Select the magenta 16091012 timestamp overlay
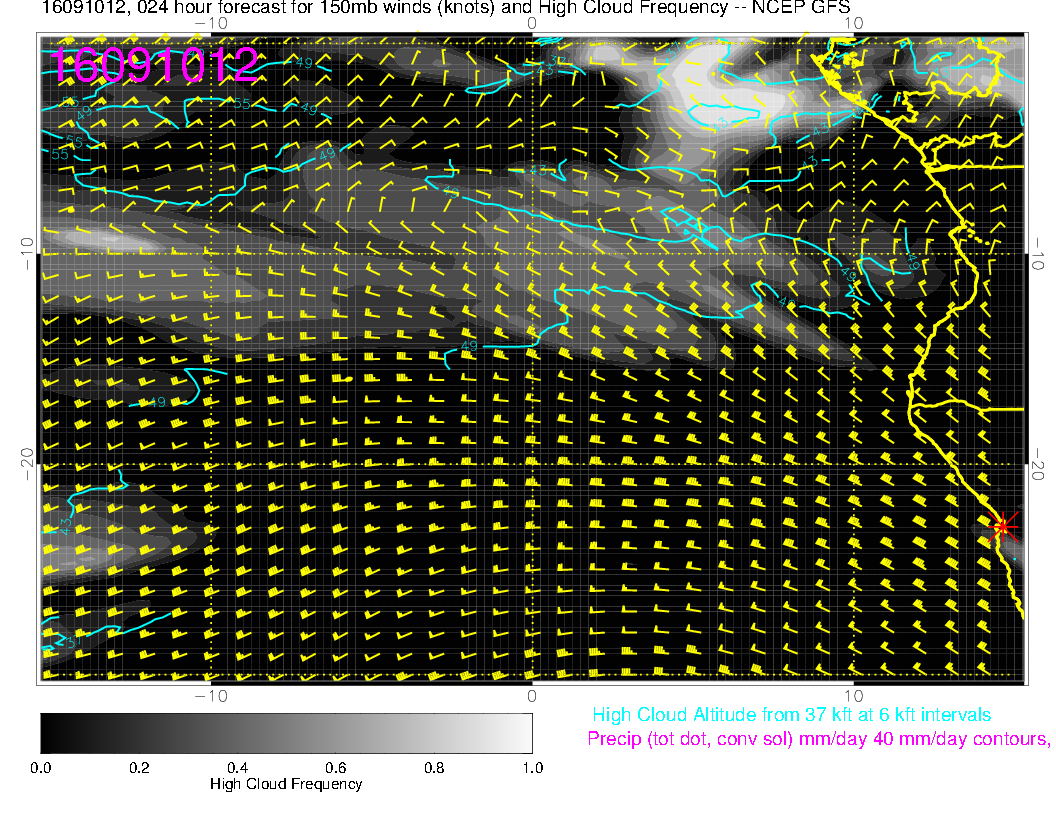 (x=154, y=65)
